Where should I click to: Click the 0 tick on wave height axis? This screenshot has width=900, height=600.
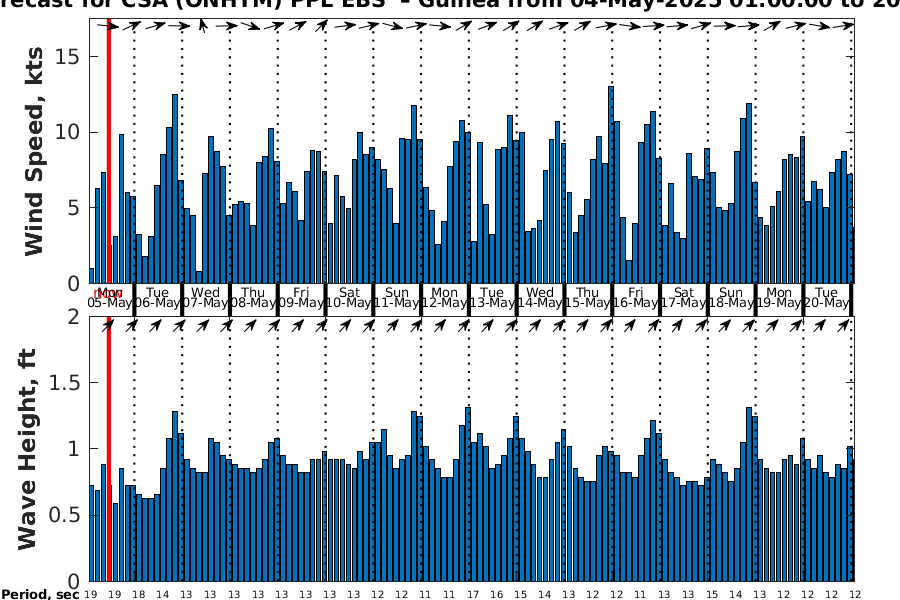click(73, 581)
